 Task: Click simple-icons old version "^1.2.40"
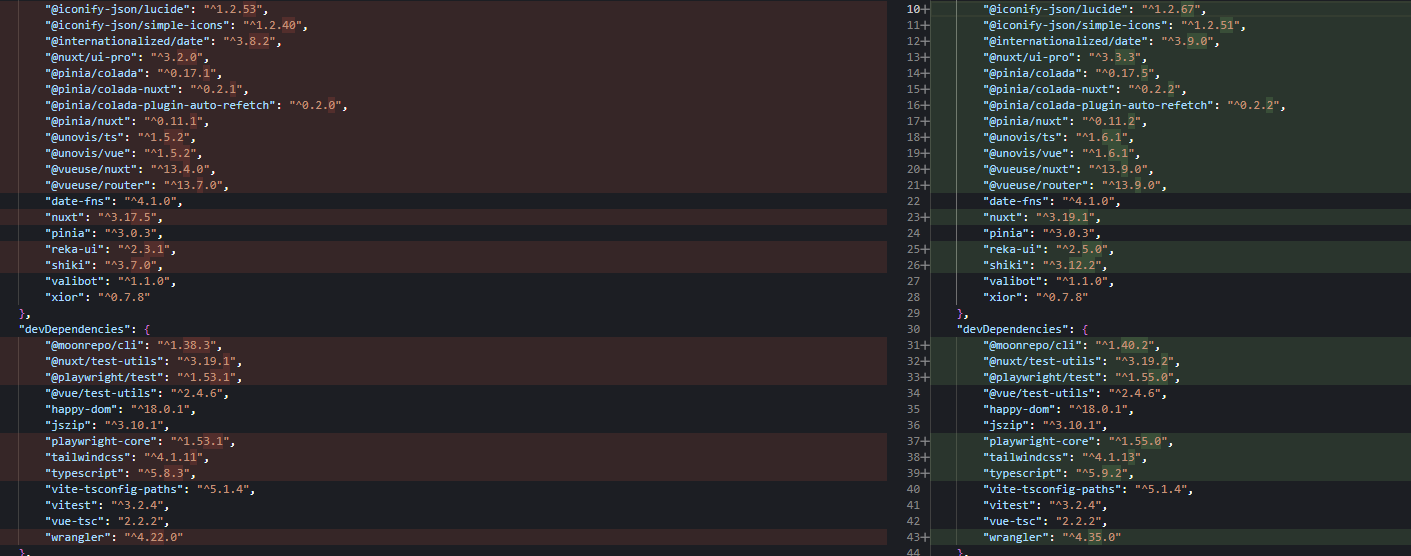pyautogui.click(x=274, y=25)
